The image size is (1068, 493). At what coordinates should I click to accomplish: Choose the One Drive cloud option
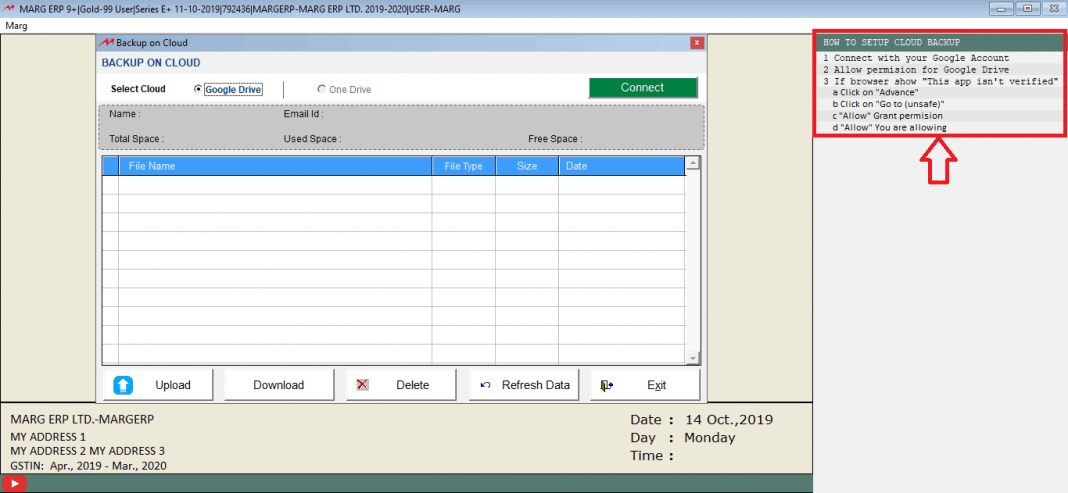click(321, 89)
